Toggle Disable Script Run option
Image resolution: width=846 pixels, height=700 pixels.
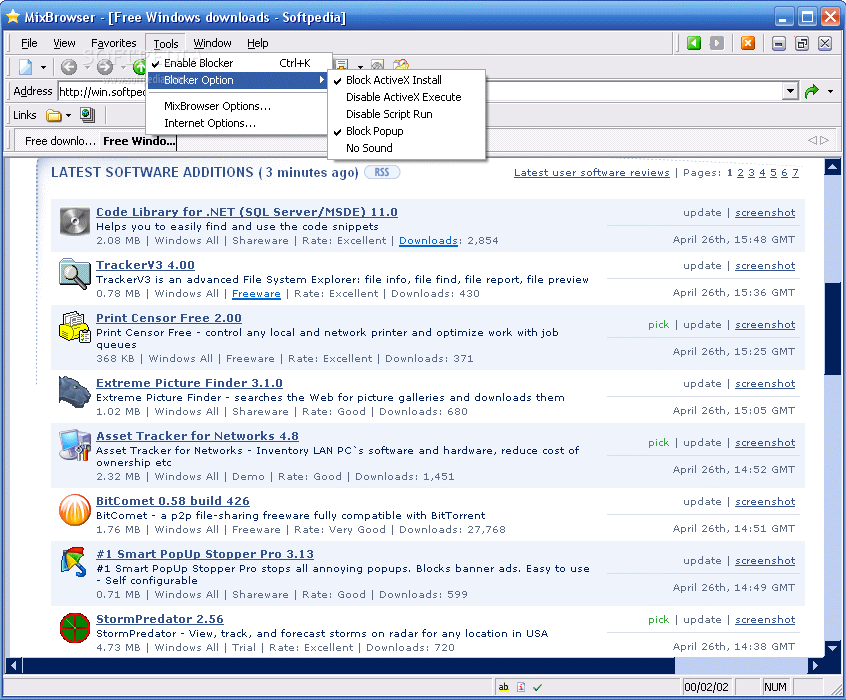click(x=406, y=114)
